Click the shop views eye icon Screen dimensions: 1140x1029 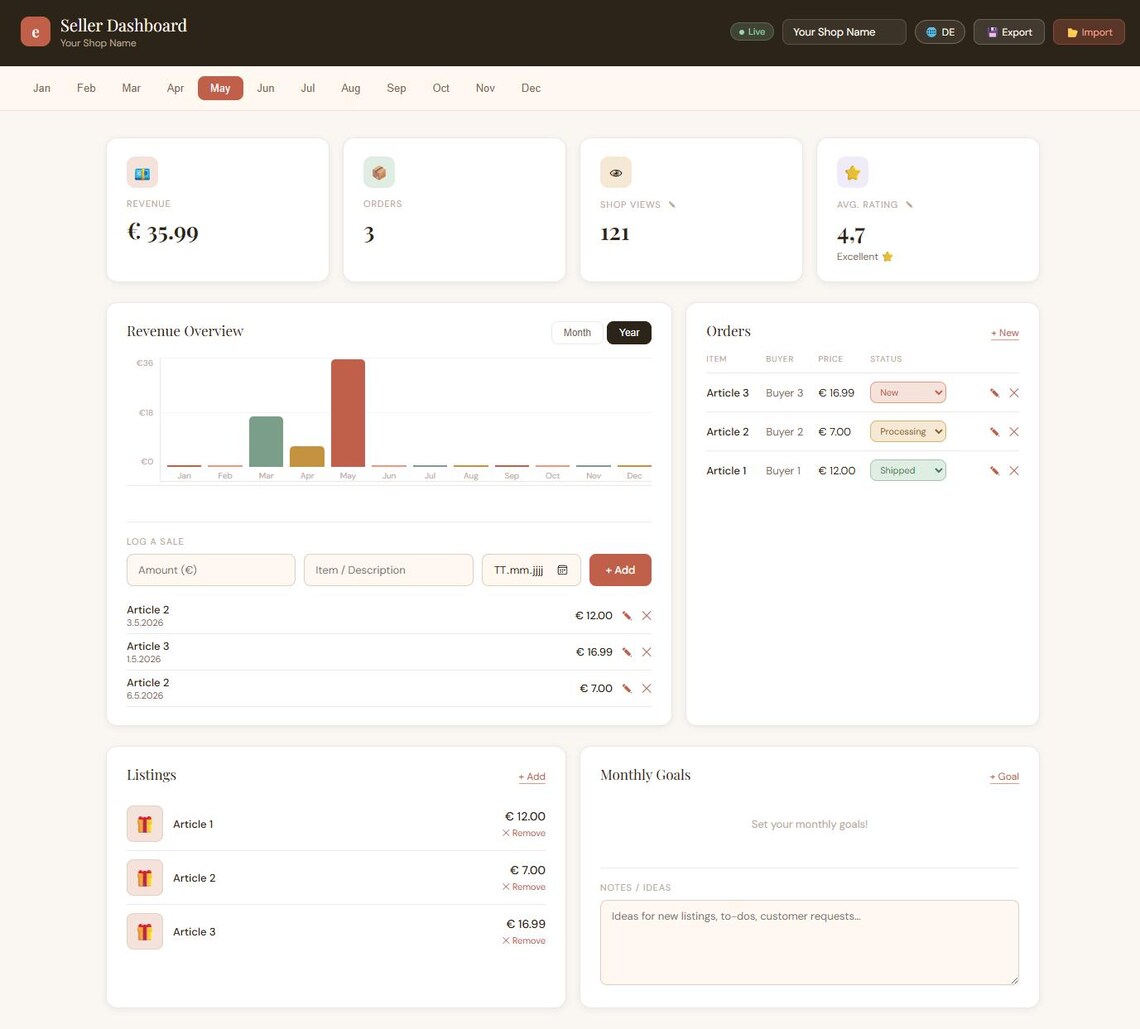[616, 173]
